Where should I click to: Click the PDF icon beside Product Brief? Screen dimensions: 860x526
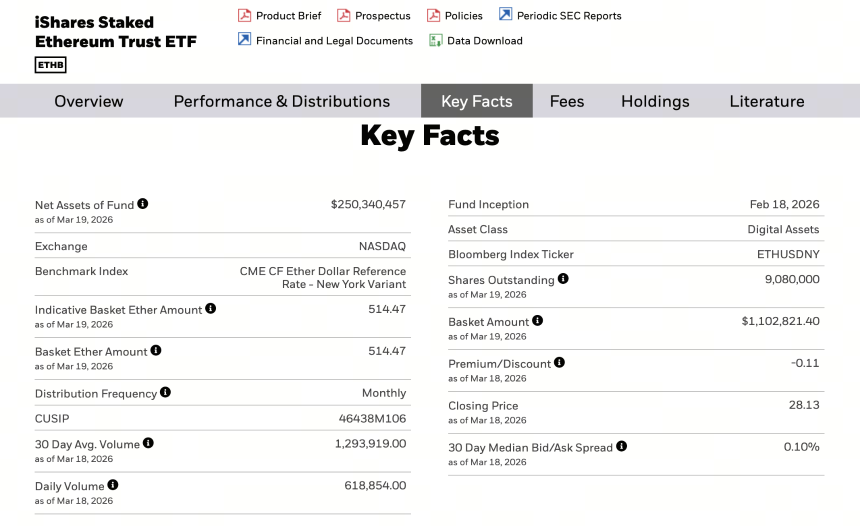pyautogui.click(x=244, y=15)
